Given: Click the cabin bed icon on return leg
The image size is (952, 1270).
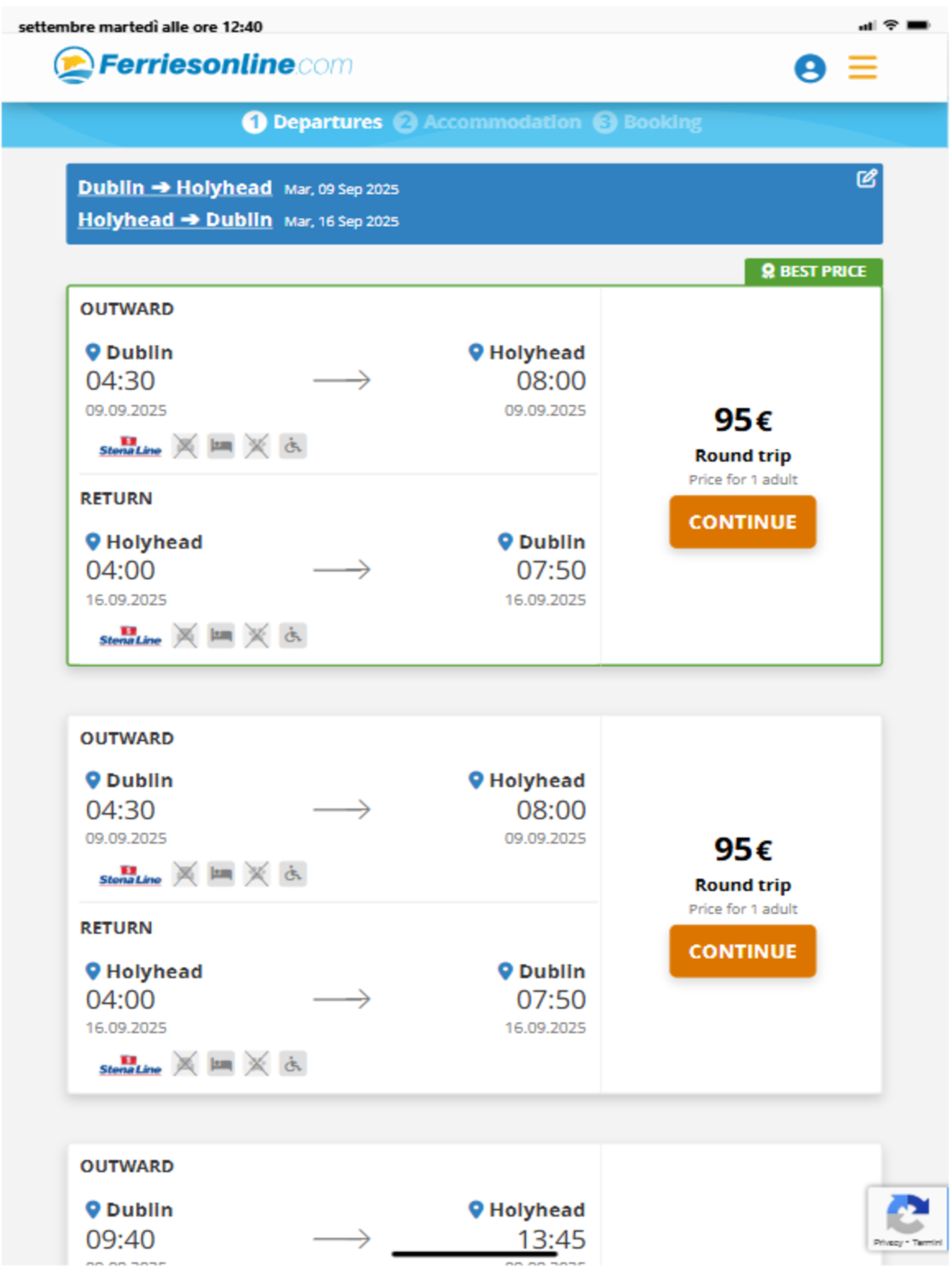Looking at the screenshot, I should (221, 635).
